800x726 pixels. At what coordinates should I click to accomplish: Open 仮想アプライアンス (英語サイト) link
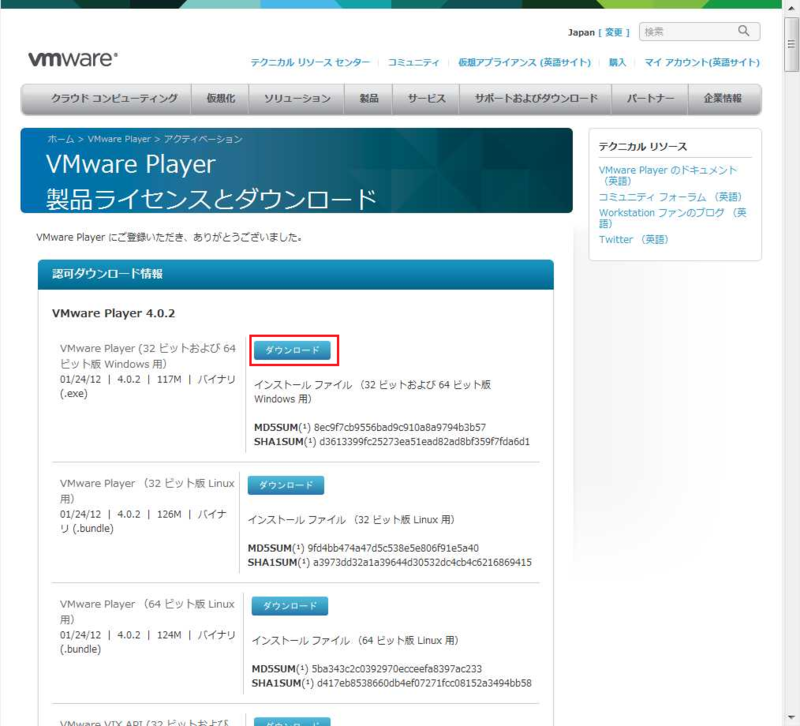(x=524, y=62)
